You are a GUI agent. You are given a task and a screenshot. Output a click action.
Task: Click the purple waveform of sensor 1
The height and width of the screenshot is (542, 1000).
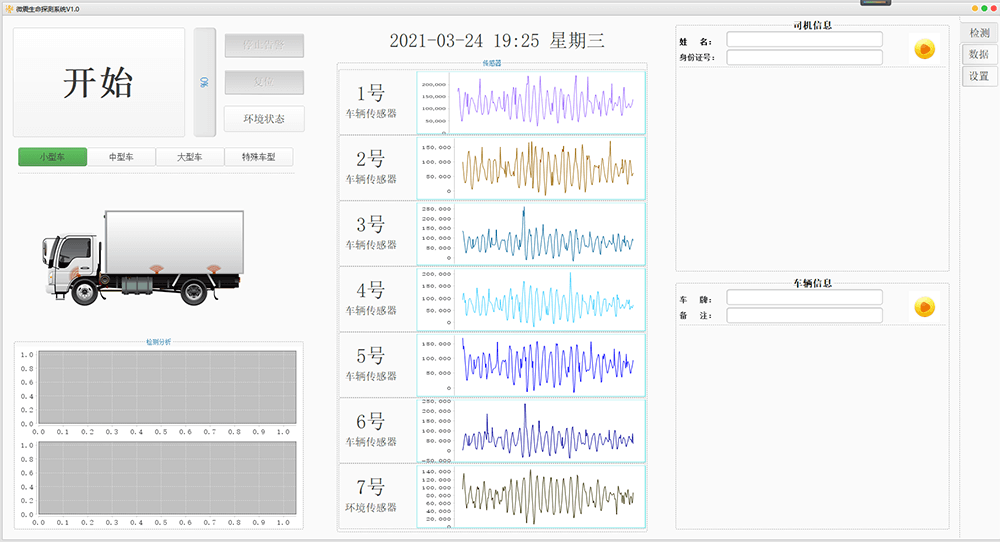(546, 101)
